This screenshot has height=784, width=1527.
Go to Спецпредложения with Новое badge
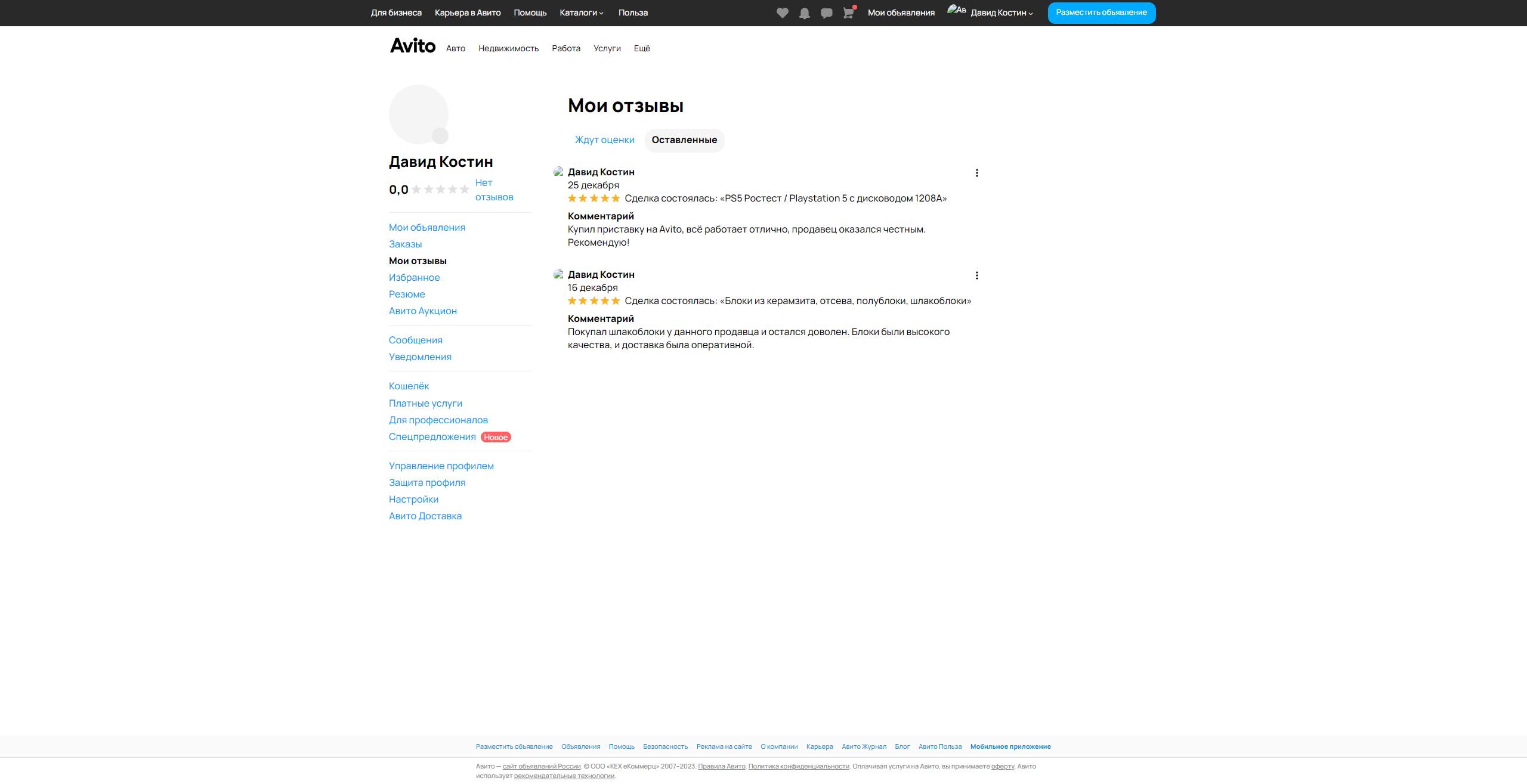click(x=432, y=437)
